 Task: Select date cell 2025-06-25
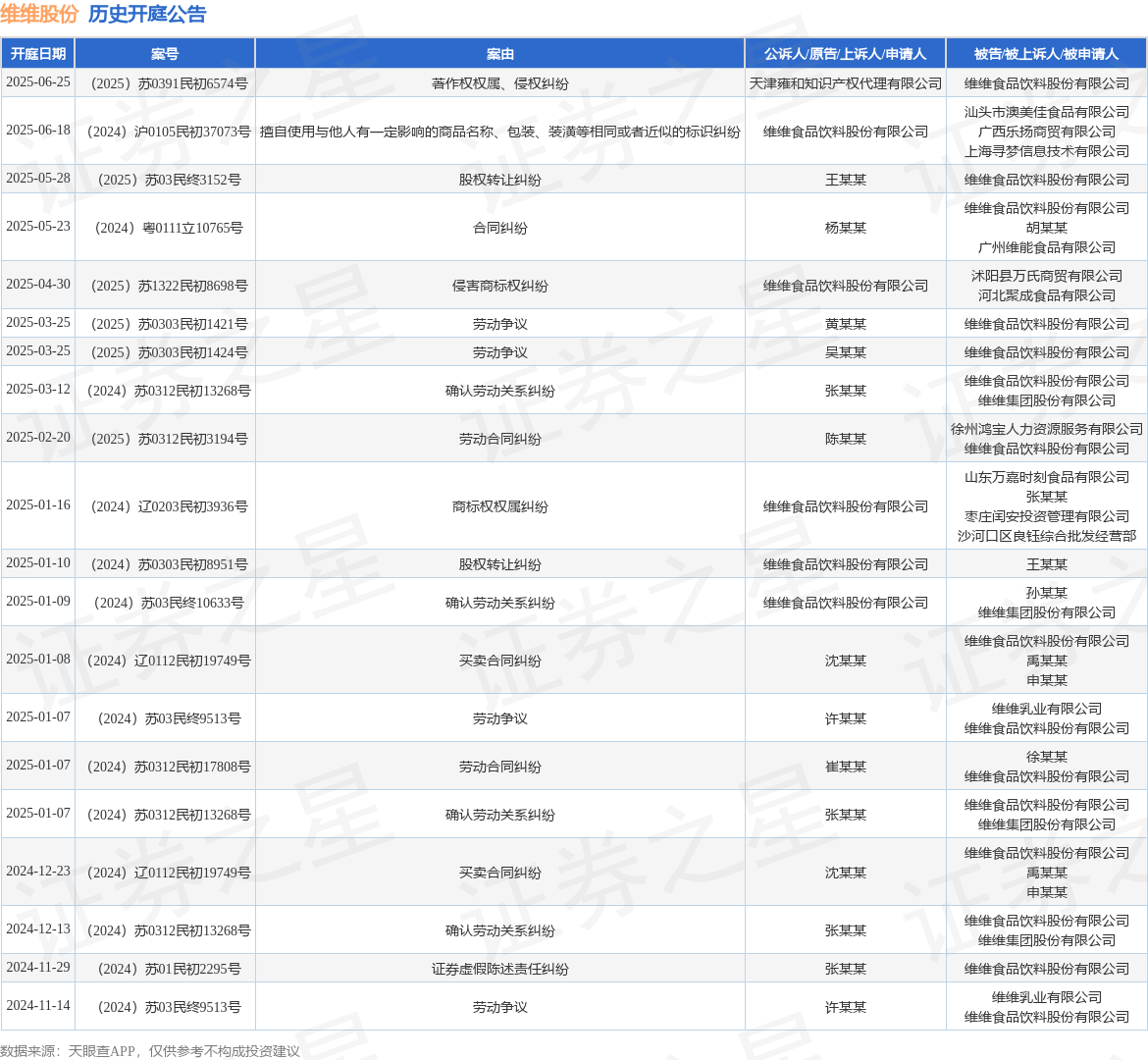point(38,82)
